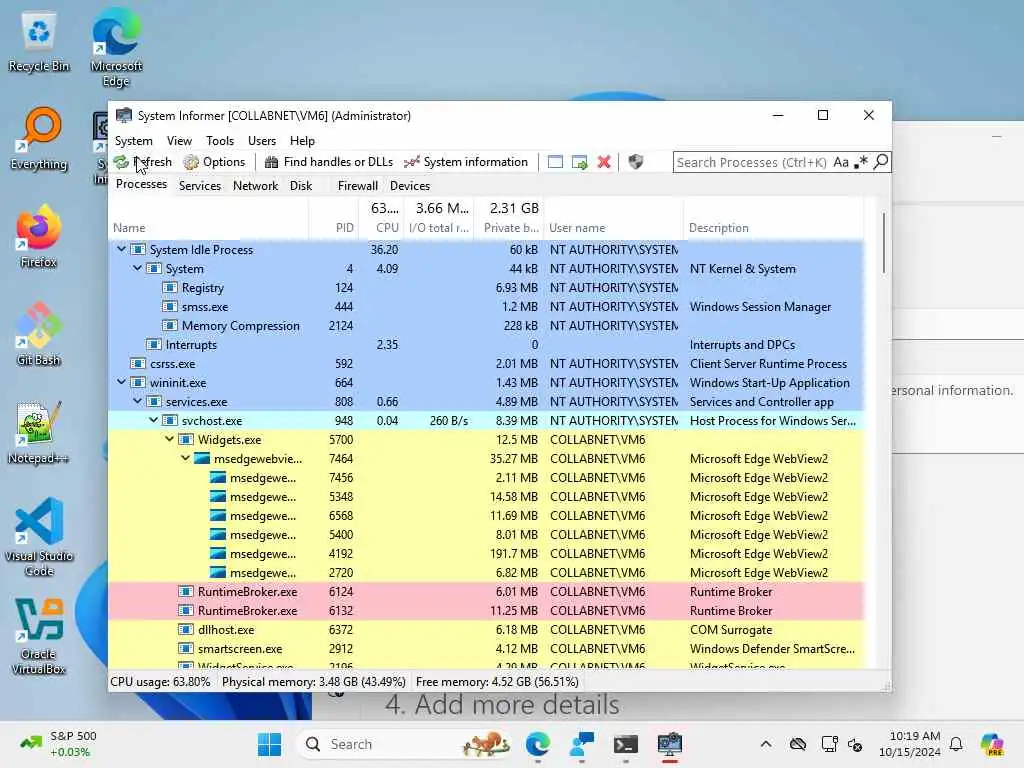The height and width of the screenshot is (768, 1024).
Task: Click the Refresh toolbar icon
Action: (x=121, y=162)
